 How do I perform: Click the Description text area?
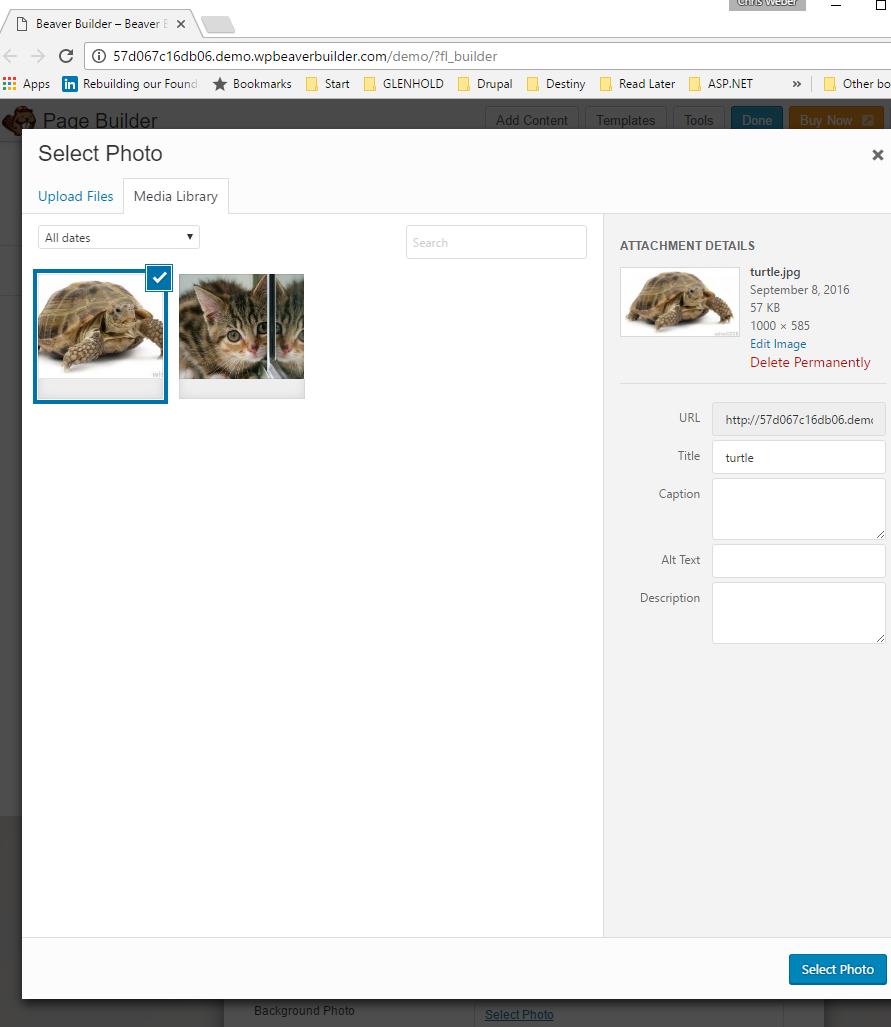pyautogui.click(x=799, y=613)
